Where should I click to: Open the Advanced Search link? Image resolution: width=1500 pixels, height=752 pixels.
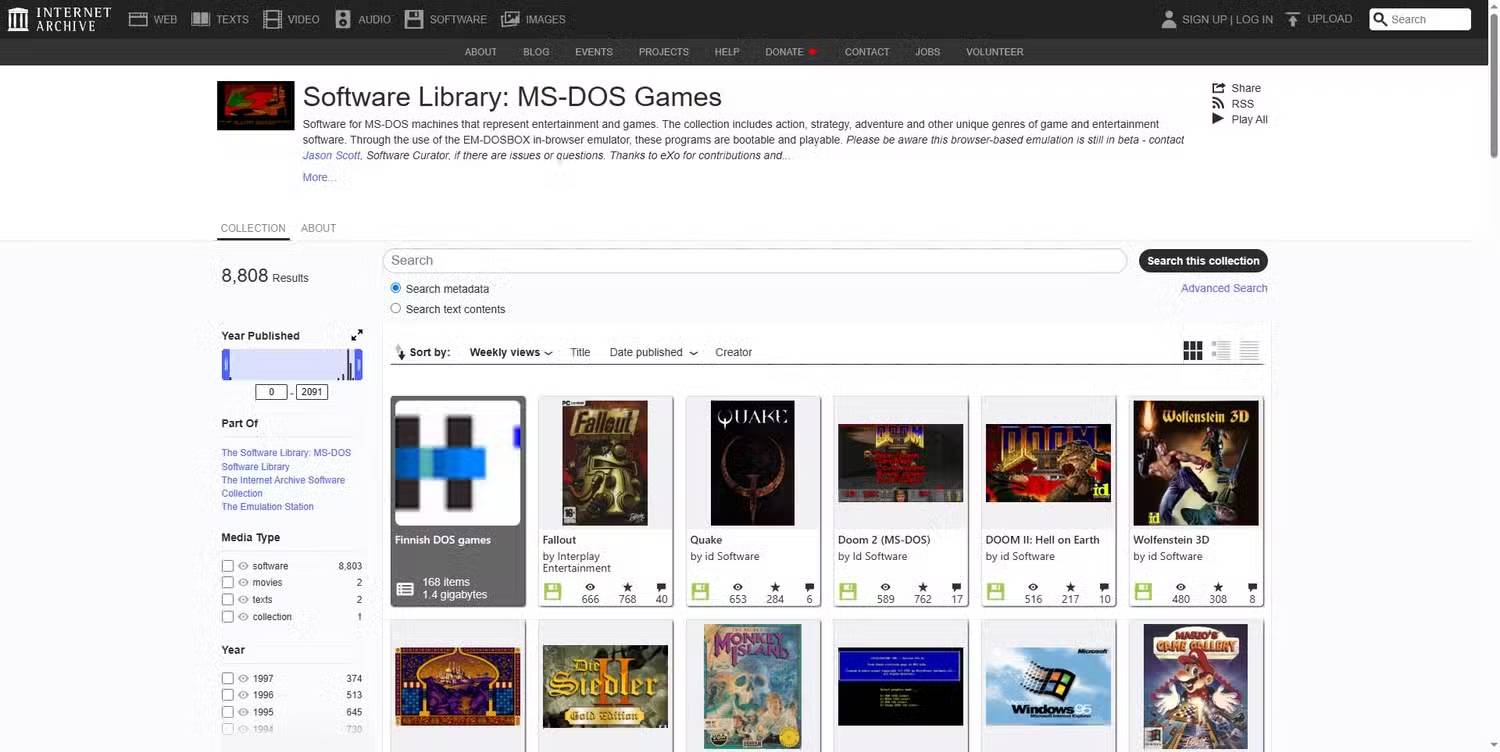pyautogui.click(x=1224, y=288)
